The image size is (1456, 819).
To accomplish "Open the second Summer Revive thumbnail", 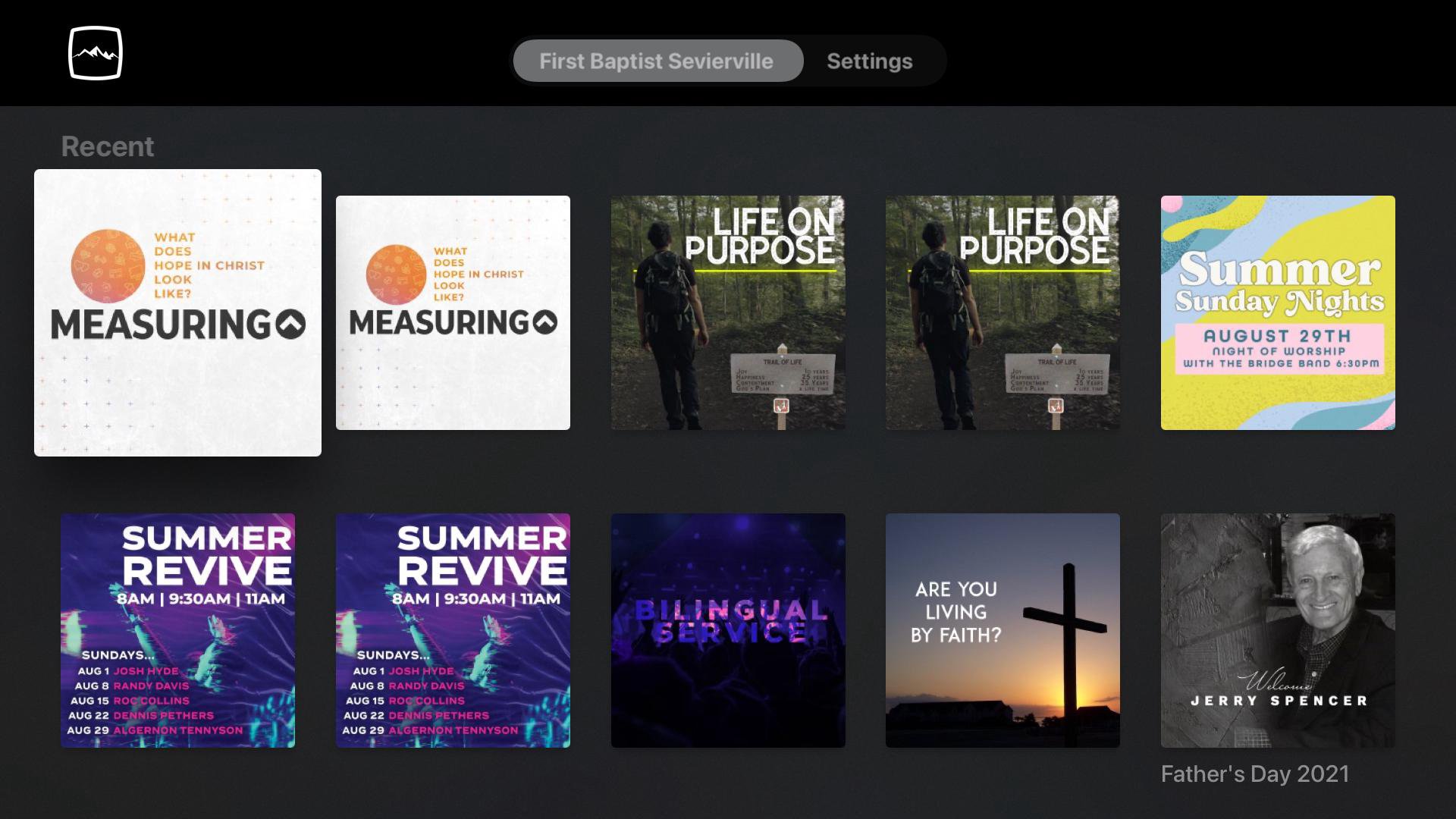I will pos(453,630).
